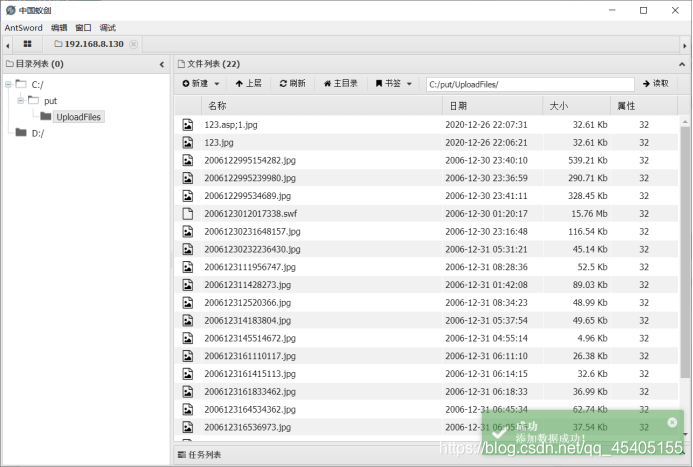Viewport: 693px width, 467px height.
Task: Sort by the 大小 column header
Action: point(576,106)
